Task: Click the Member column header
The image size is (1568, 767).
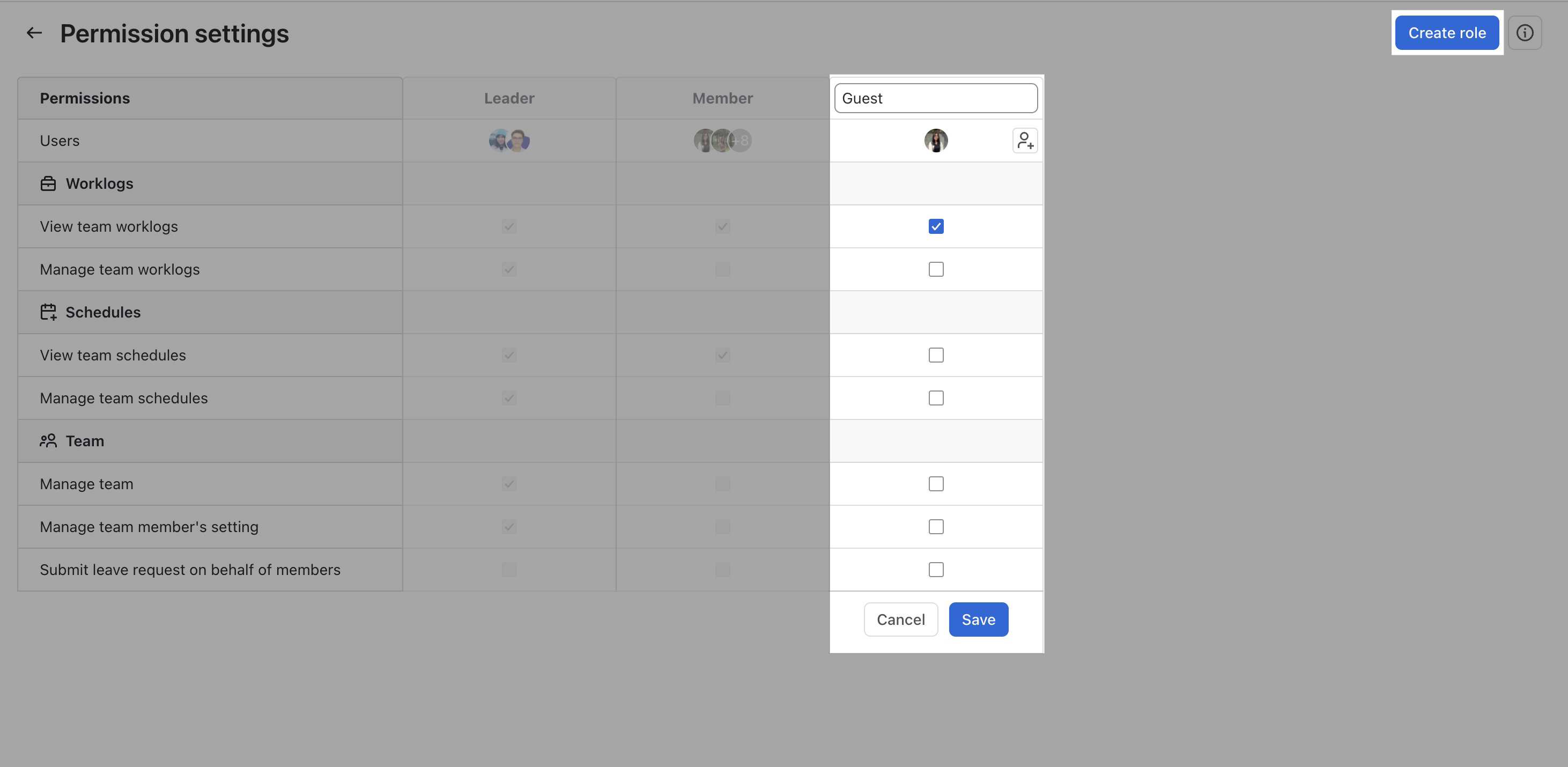Action: click(x=722, y=98)
